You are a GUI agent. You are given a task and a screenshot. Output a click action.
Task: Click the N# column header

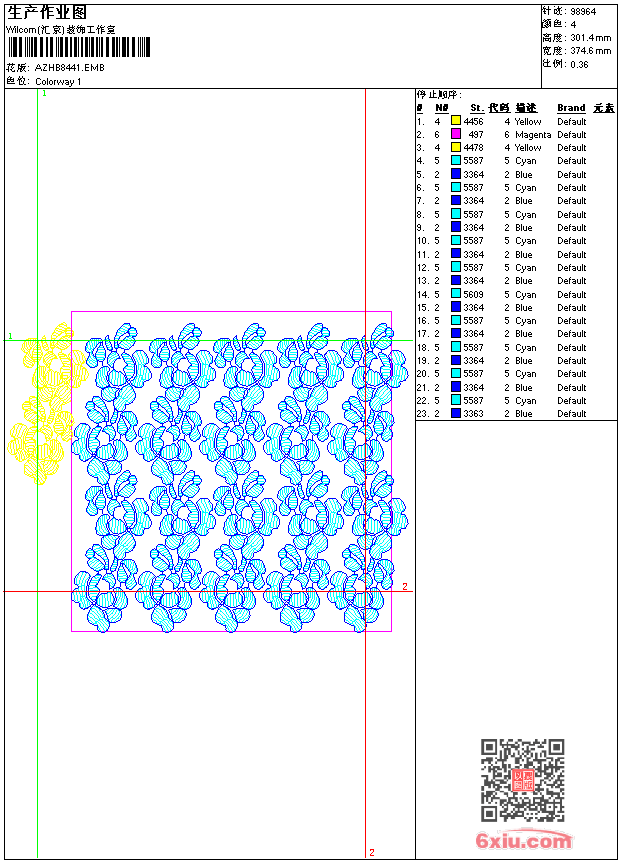click(442, 108)
